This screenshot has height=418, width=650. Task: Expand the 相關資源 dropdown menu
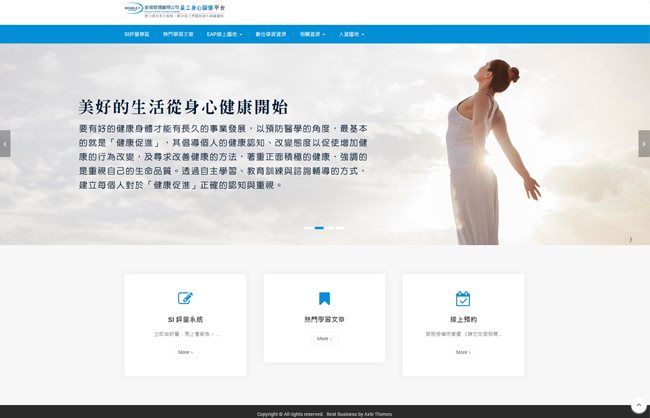[x=312, y=34]
